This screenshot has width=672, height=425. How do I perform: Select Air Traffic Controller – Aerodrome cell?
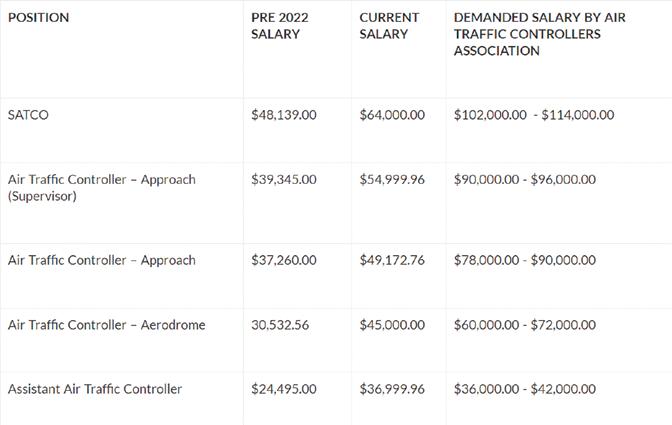[107, 325]
